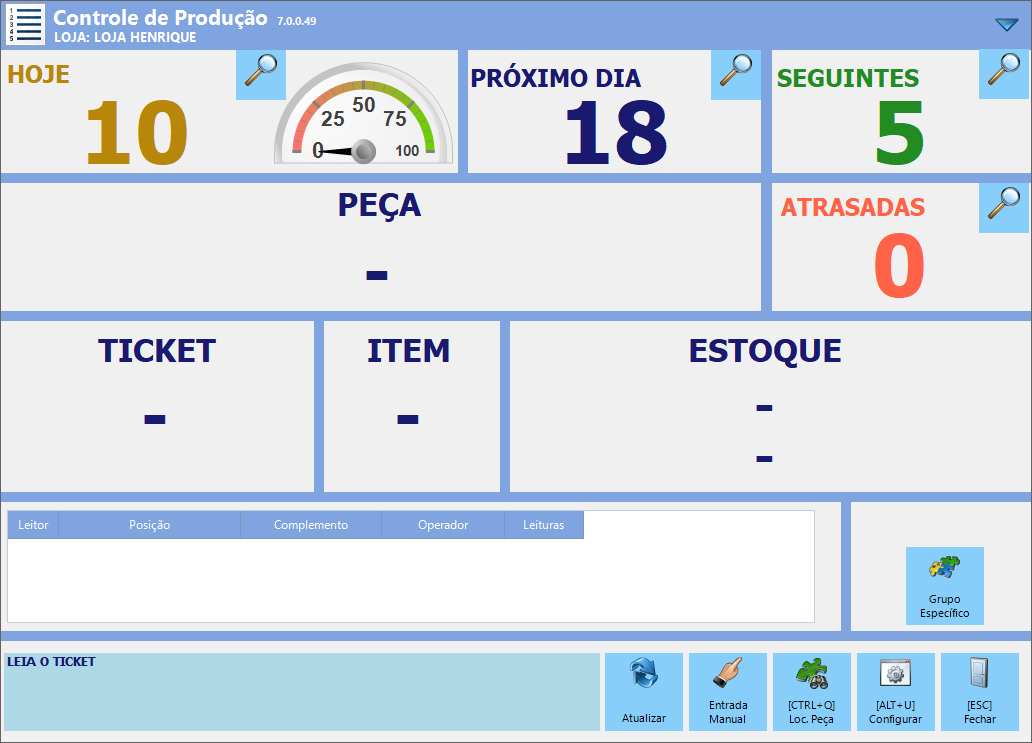
Task: Sort by Posição column header
Action: [149, 525]
